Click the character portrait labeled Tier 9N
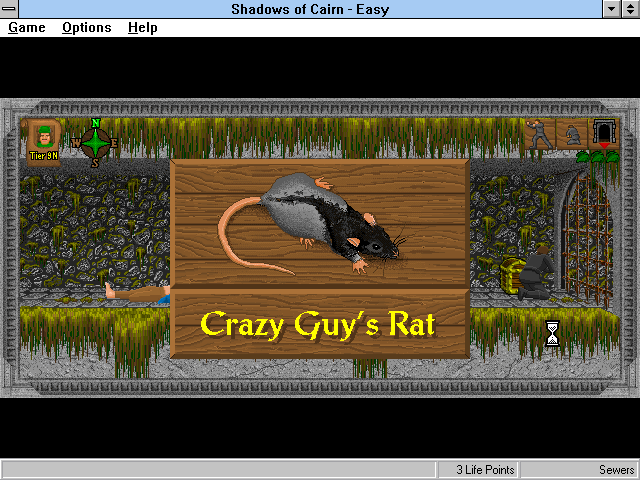The width and height of the screenshot is (640, 480). (x=44, y=142)
